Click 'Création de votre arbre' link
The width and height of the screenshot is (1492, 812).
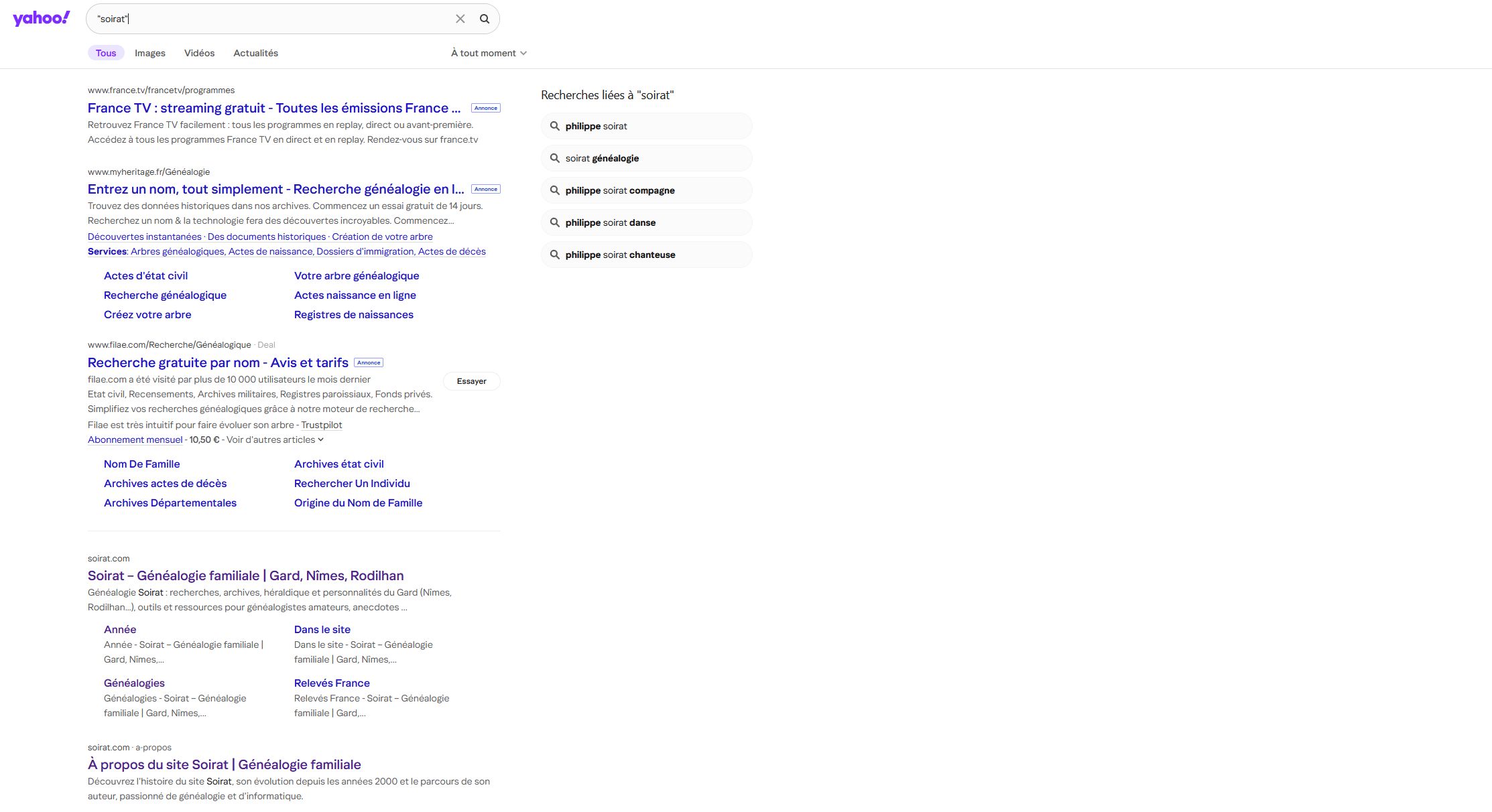coord(382,236)
